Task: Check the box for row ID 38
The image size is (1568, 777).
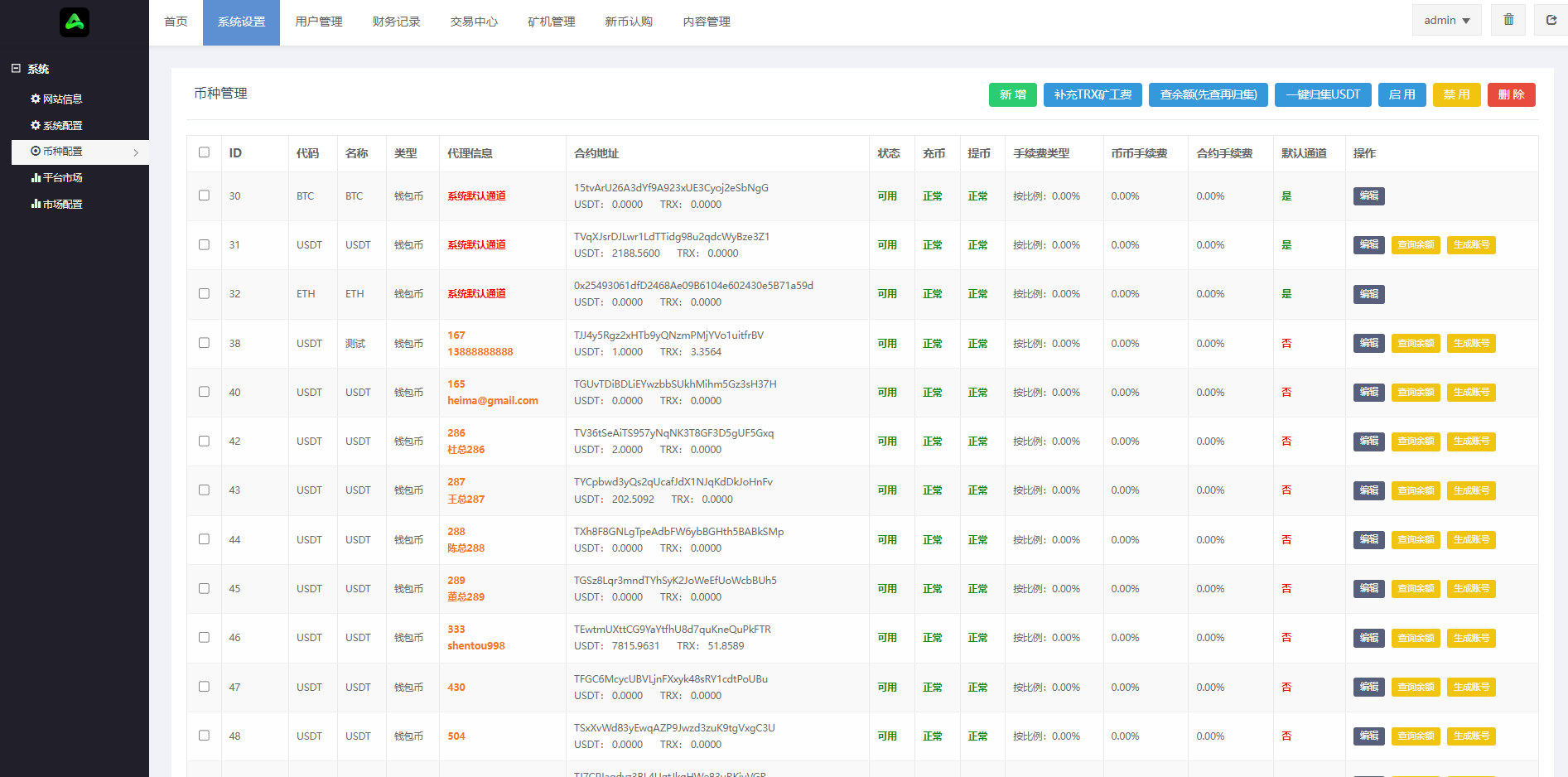Action: [204, 342]
